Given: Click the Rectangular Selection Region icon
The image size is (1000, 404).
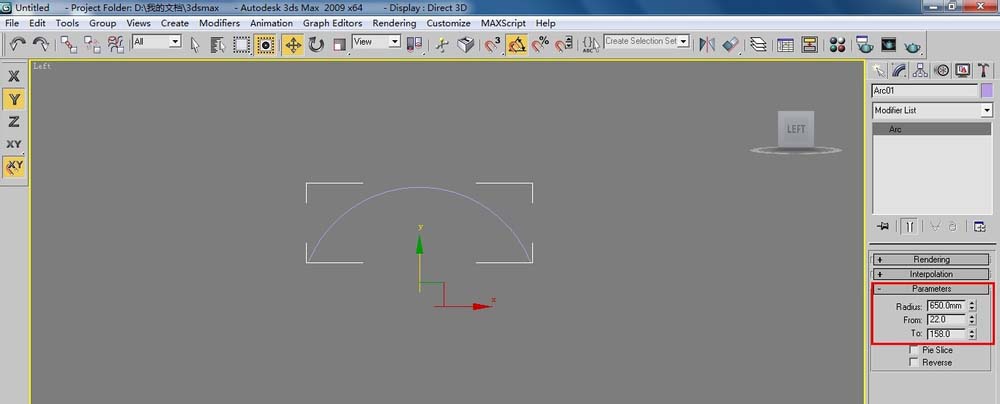Looking at the screenshot, I should pyautogui.click(x=241, y=44).
